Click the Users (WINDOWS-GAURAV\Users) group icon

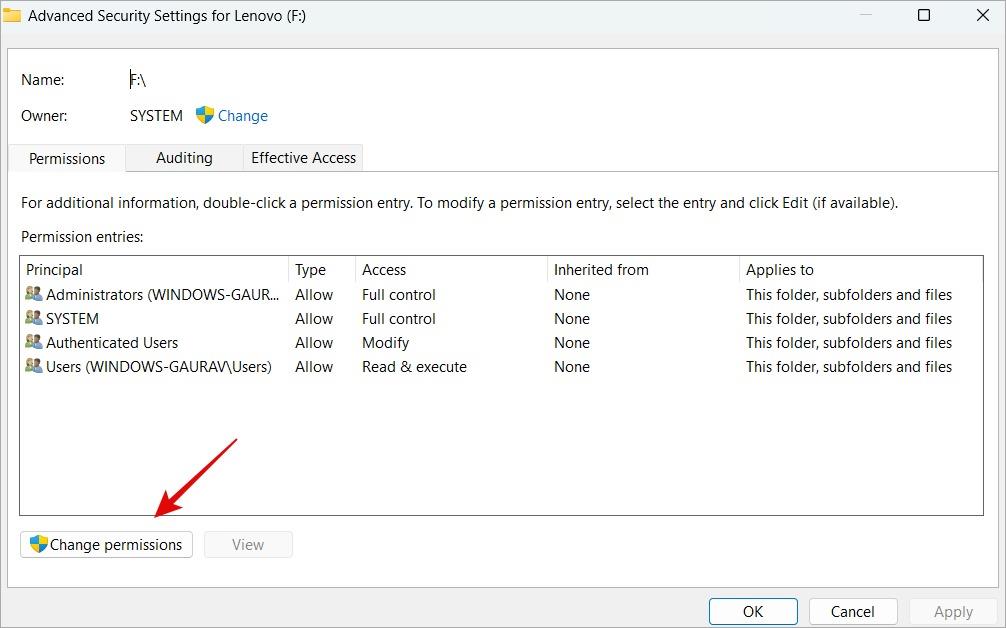pyautogui.click(x=33, y=366)
